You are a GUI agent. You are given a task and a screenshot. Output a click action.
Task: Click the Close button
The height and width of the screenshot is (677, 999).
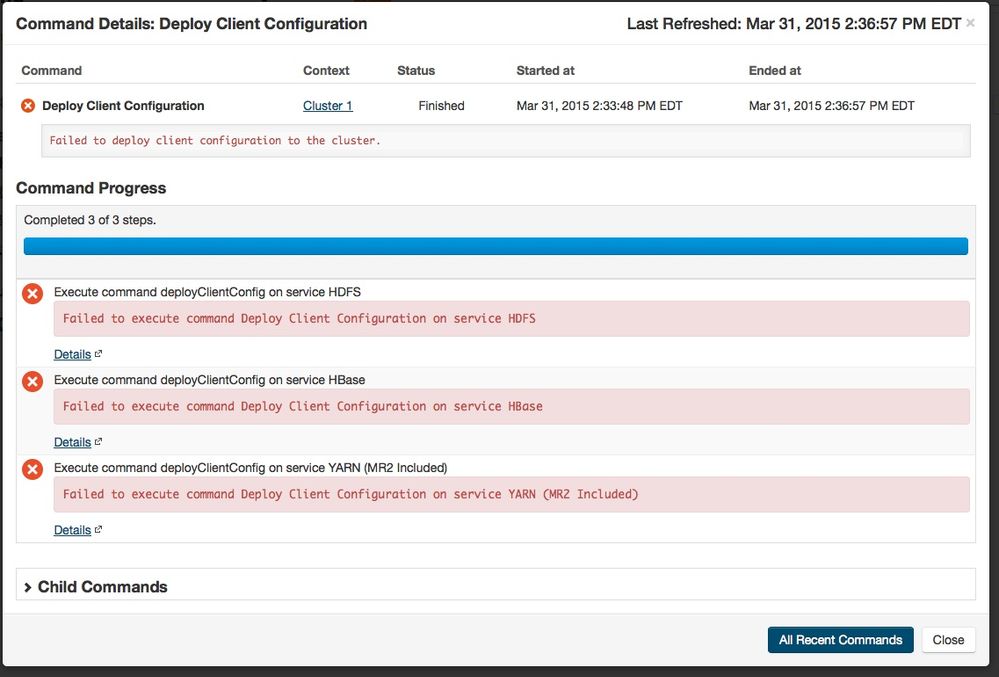tap(948, 640)
